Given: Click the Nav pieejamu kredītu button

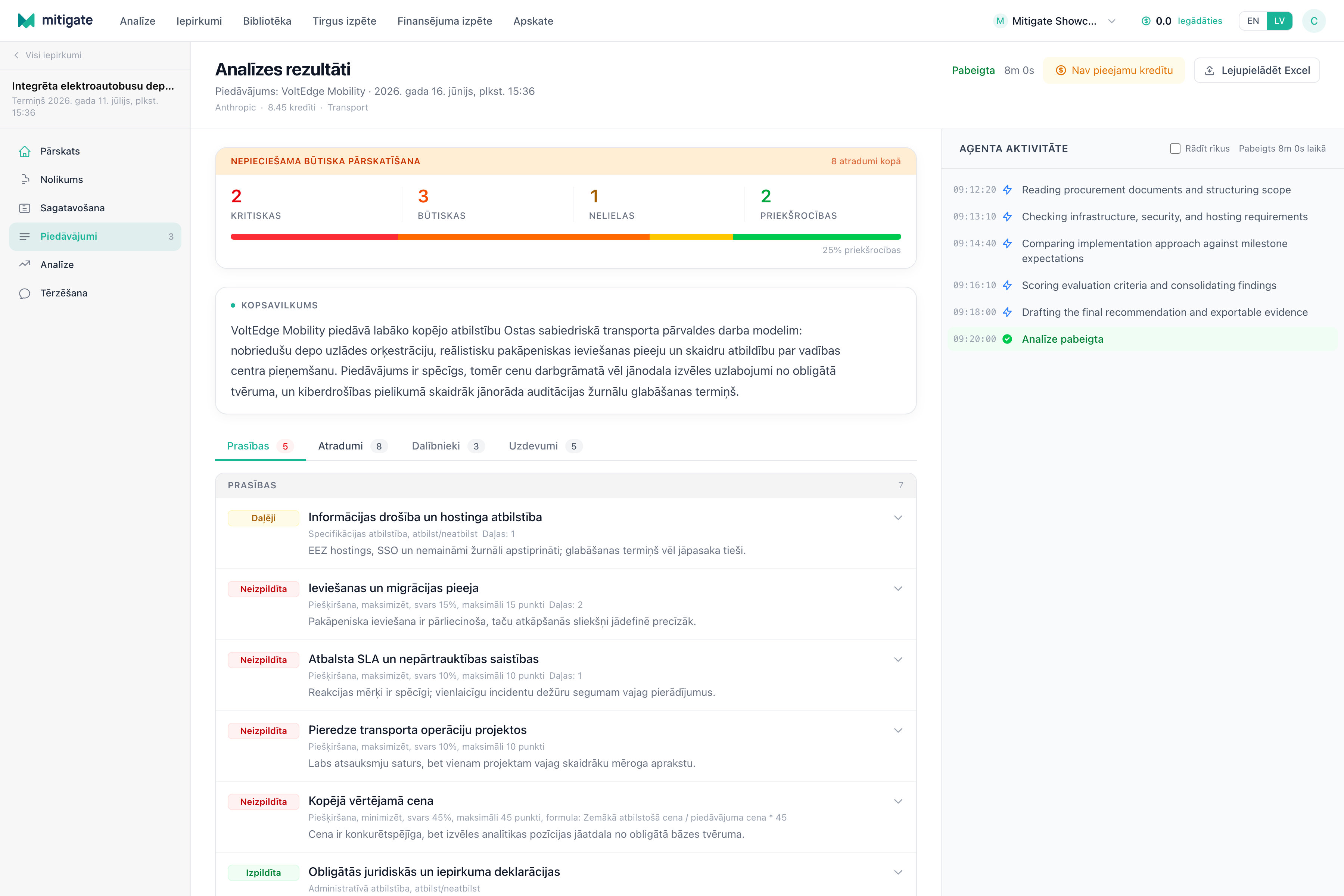Looking at the screenshot, I should (x=1114, y=70).
